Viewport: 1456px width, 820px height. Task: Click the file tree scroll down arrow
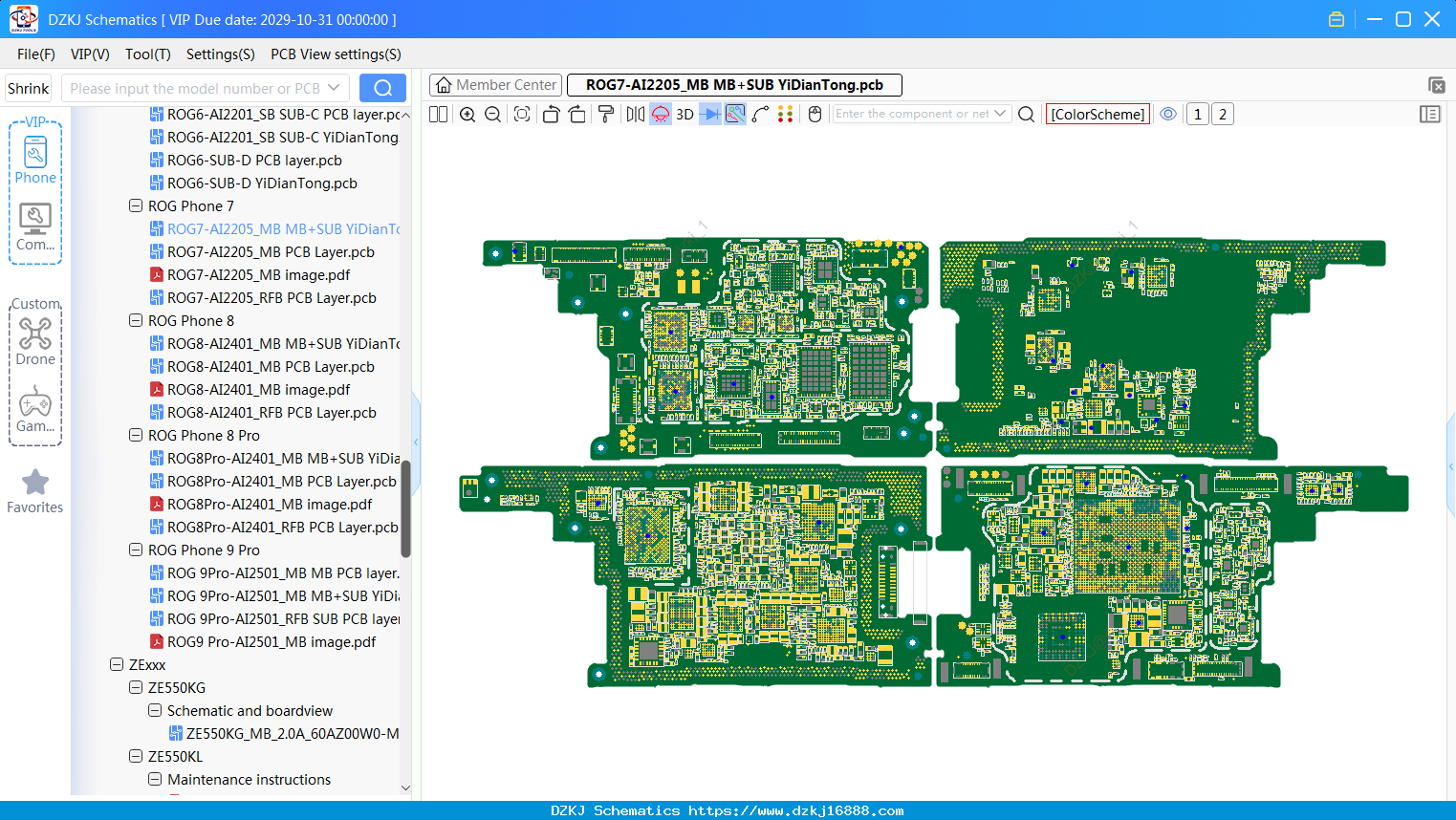point(405,788)
